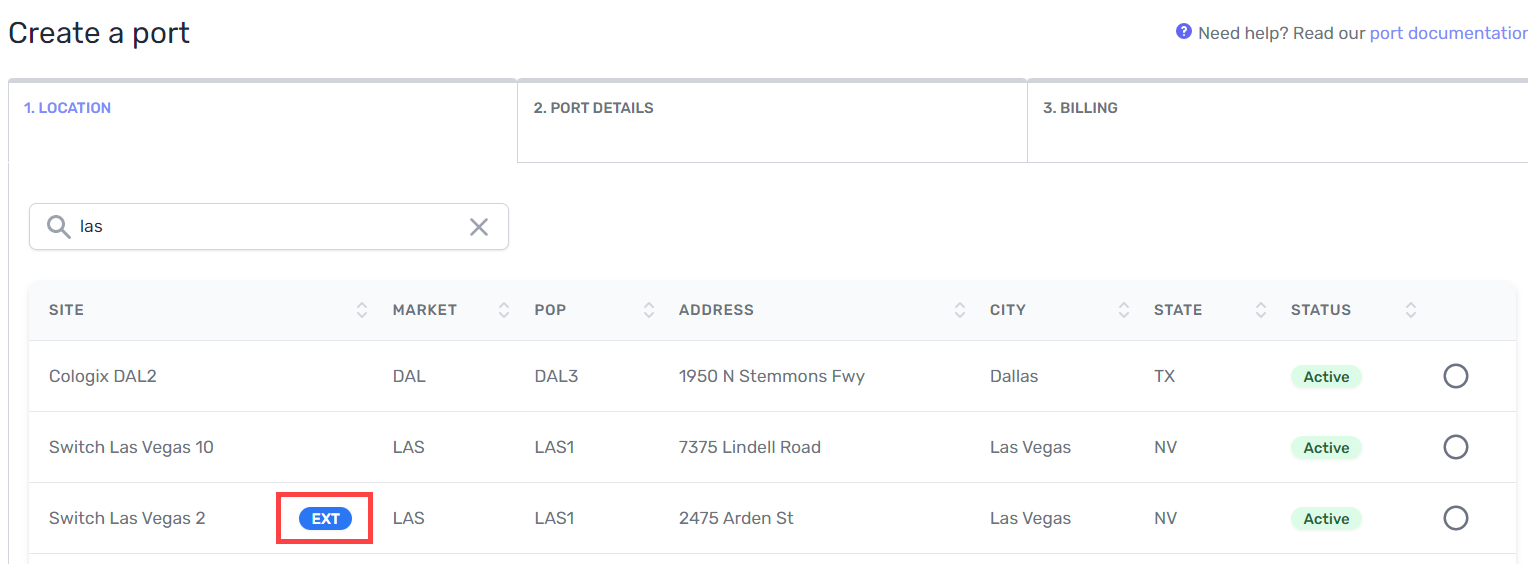The height and width of the screenshot is (564, 1528).
Task: Open the port documentation link
Action: [1448, 33]
